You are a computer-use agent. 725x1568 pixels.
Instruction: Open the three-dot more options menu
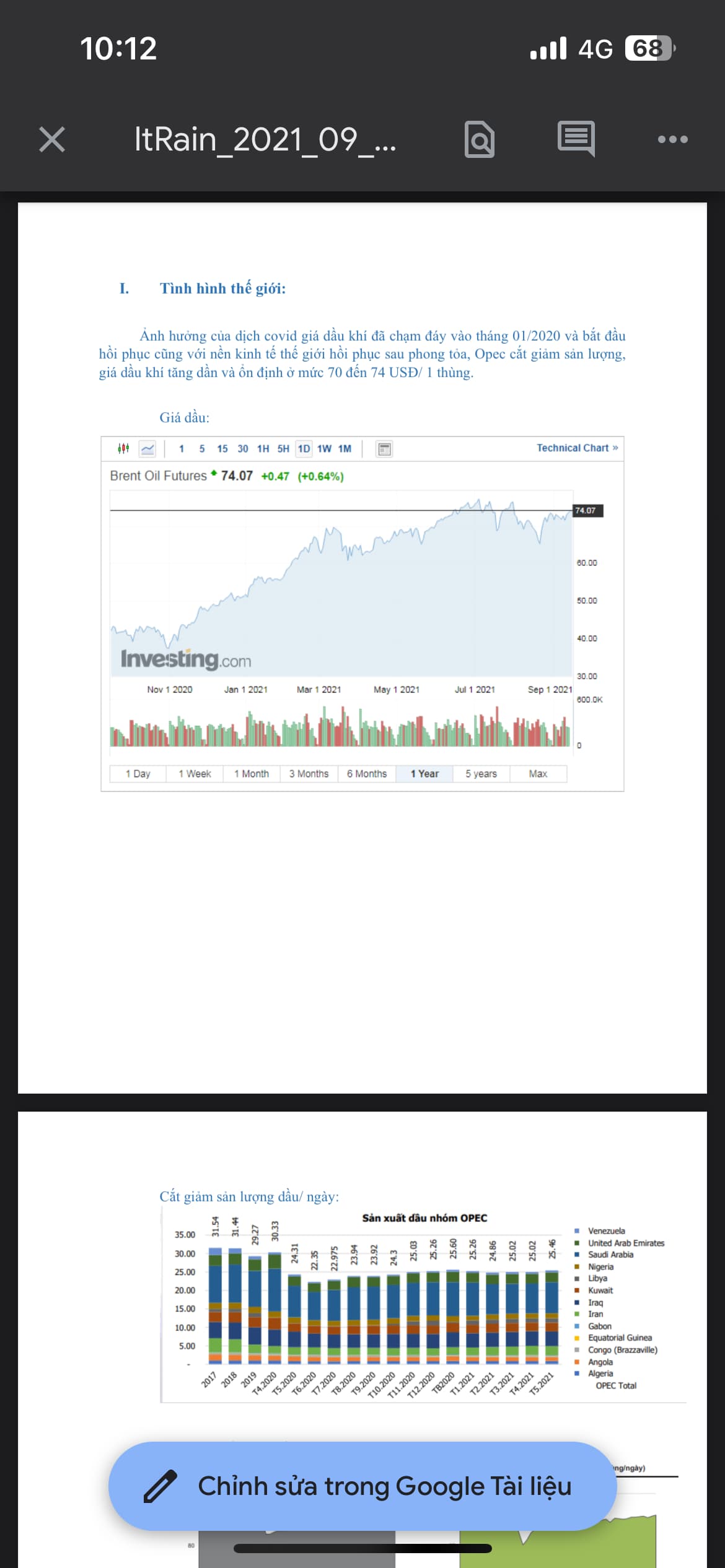(672, 139)
